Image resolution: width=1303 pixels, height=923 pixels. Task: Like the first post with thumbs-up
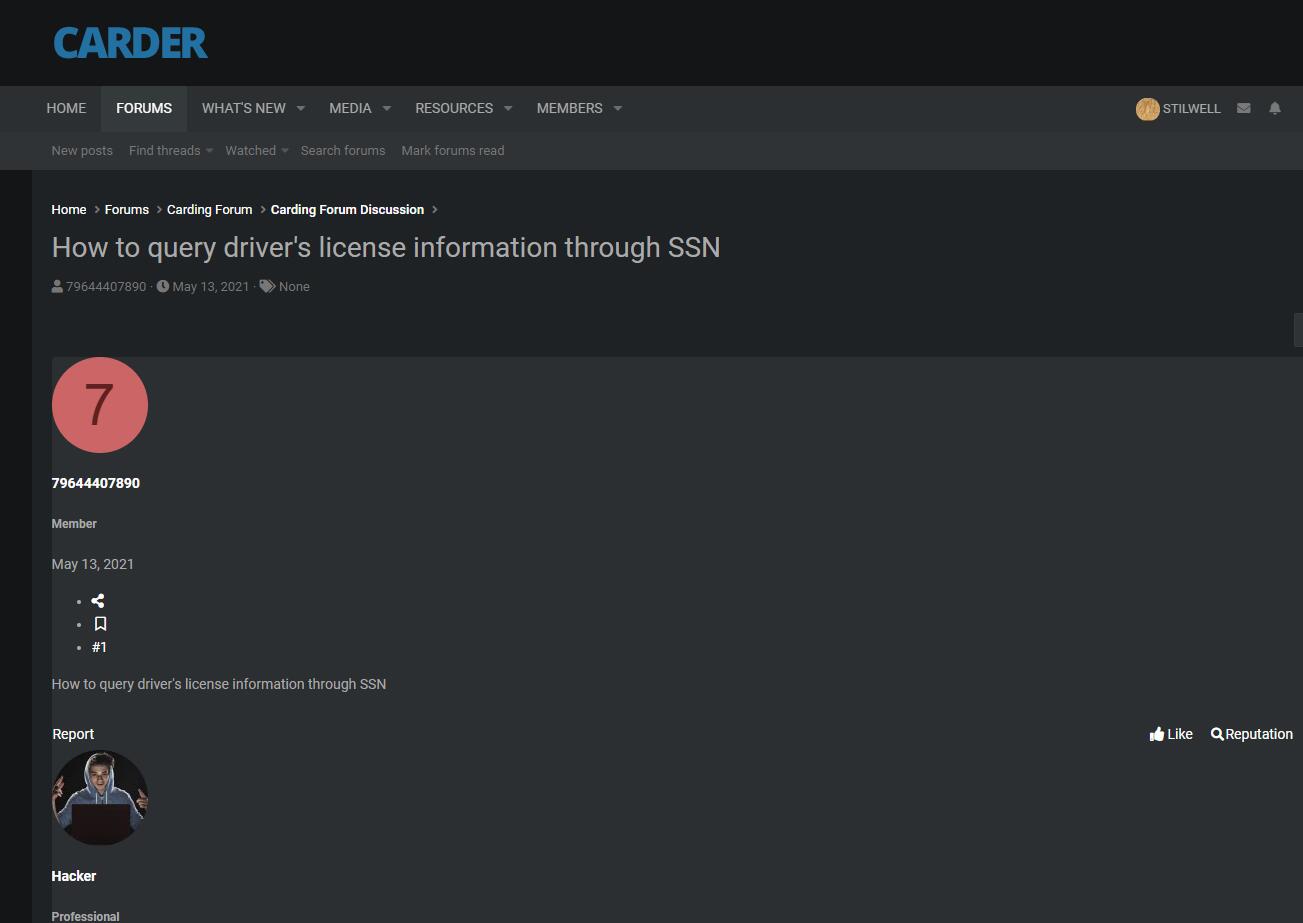tap(1170, 734)
